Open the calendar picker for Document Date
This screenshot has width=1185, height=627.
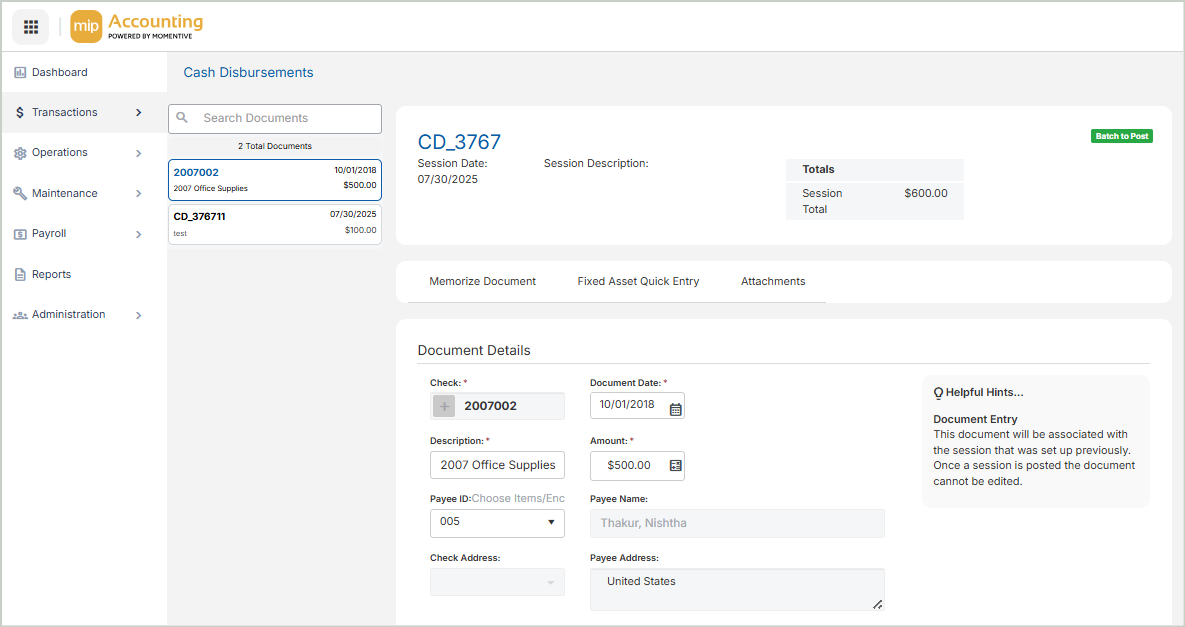pyautogui.click(x=675, y=407)
